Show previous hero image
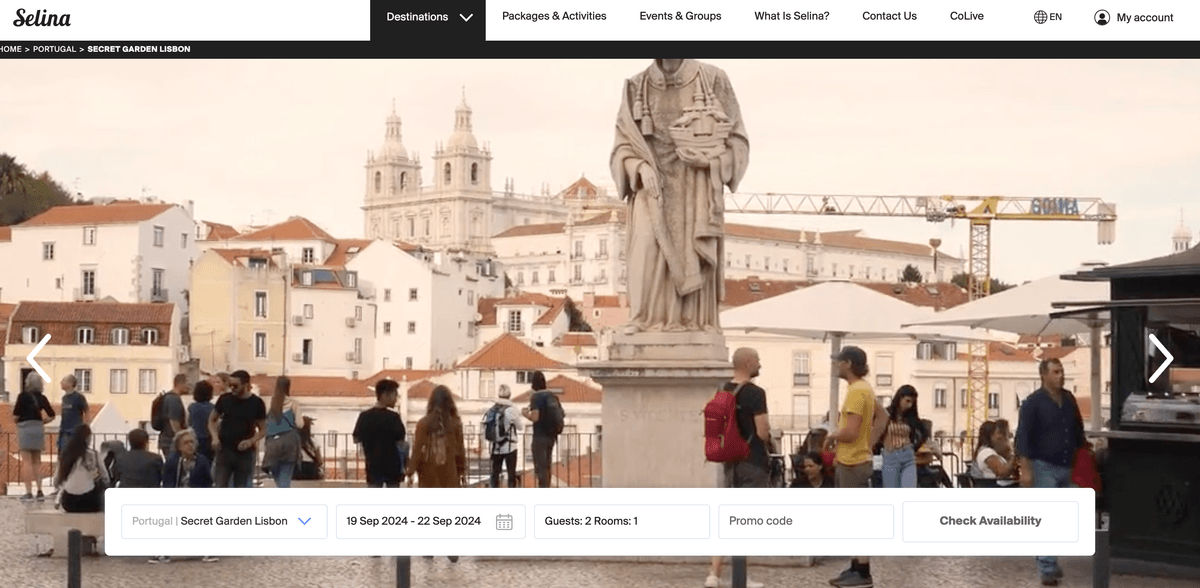The image size is (1200, 588). tap(39, 358)
